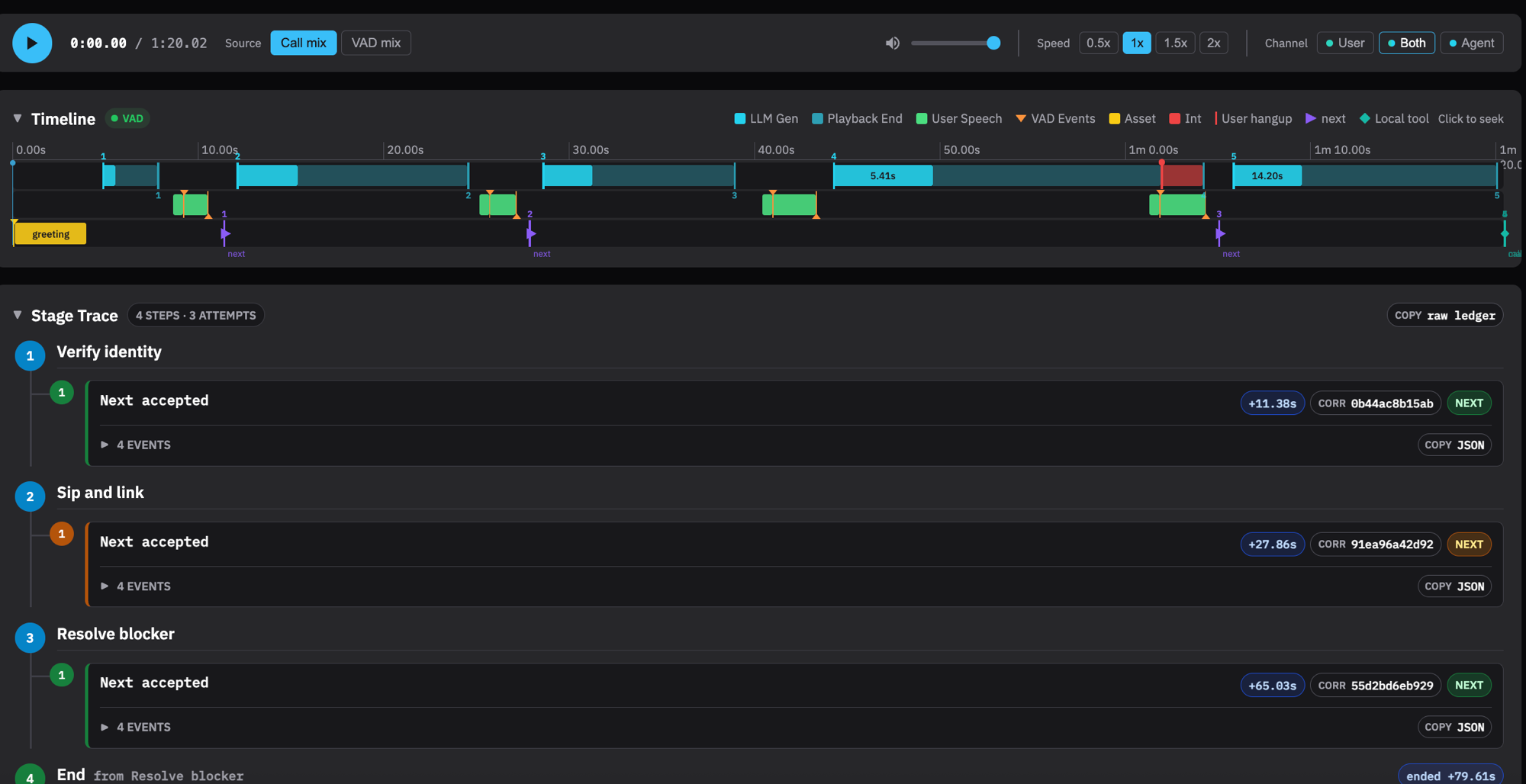
Task: Select step 2 circle Sip and link
Action: tap(30, 496)
